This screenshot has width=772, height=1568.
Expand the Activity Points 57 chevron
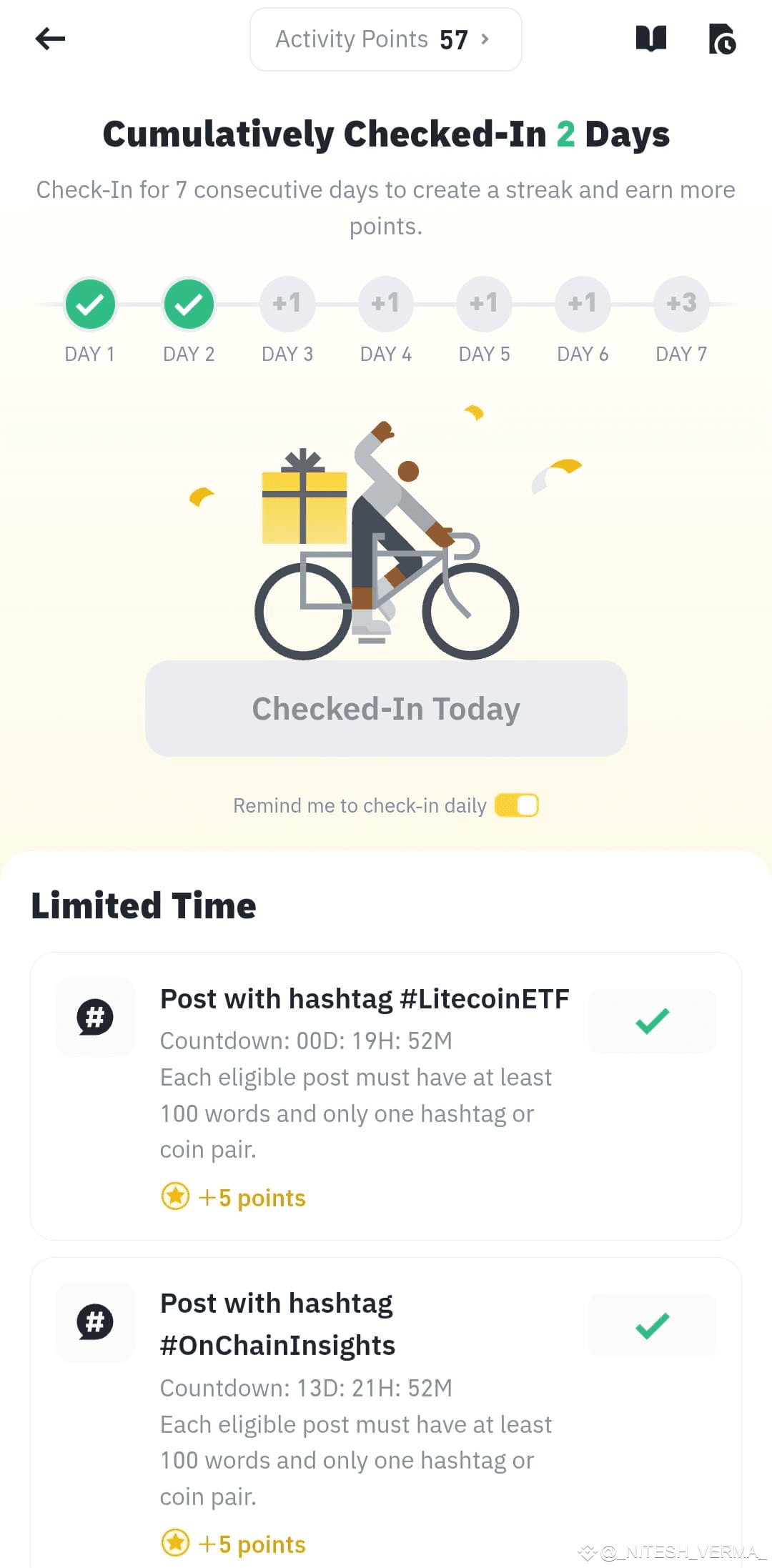(485, 39)
